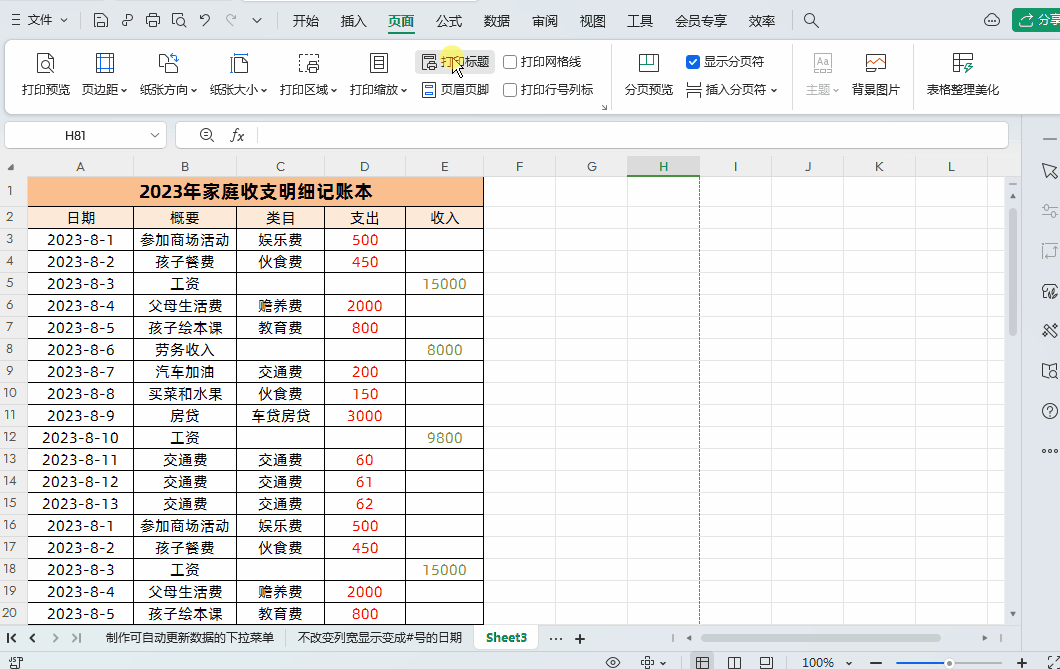Click the vertical scrollbar thumb
This screenshot has height=669, width=1060.
(x=1013, y=272)
